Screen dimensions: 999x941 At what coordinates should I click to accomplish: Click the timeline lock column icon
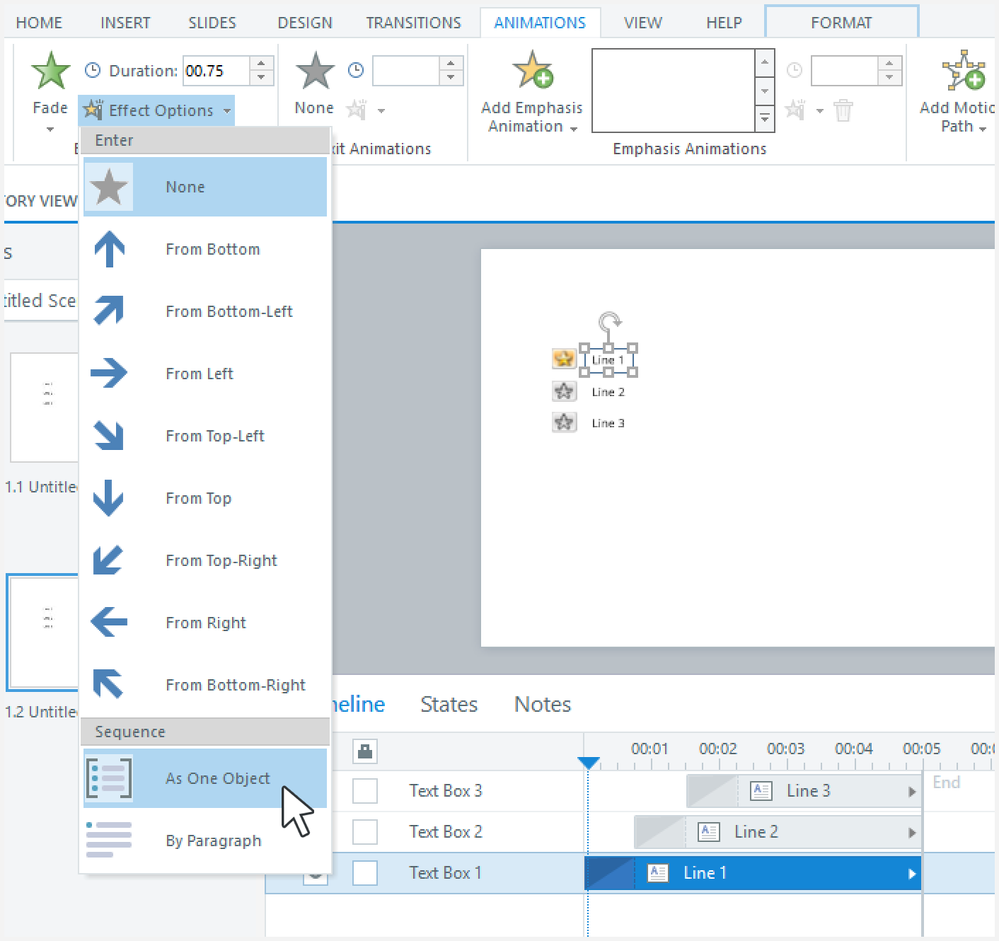tap(365, 751)
